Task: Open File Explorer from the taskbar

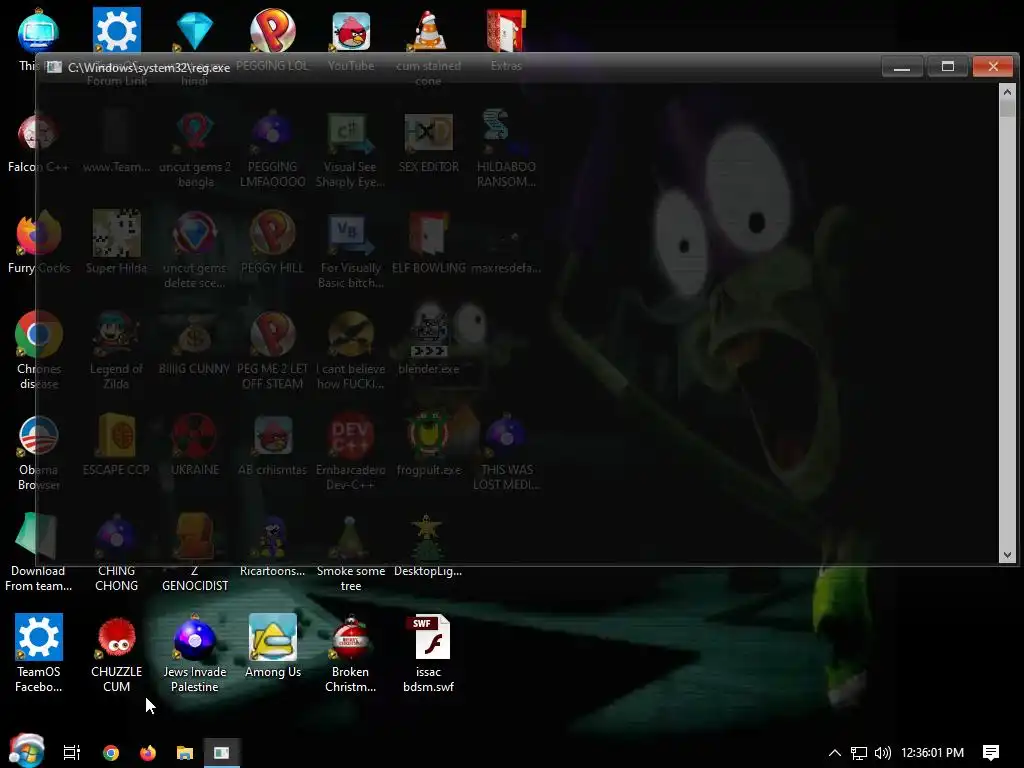Action: coord(185,752)
